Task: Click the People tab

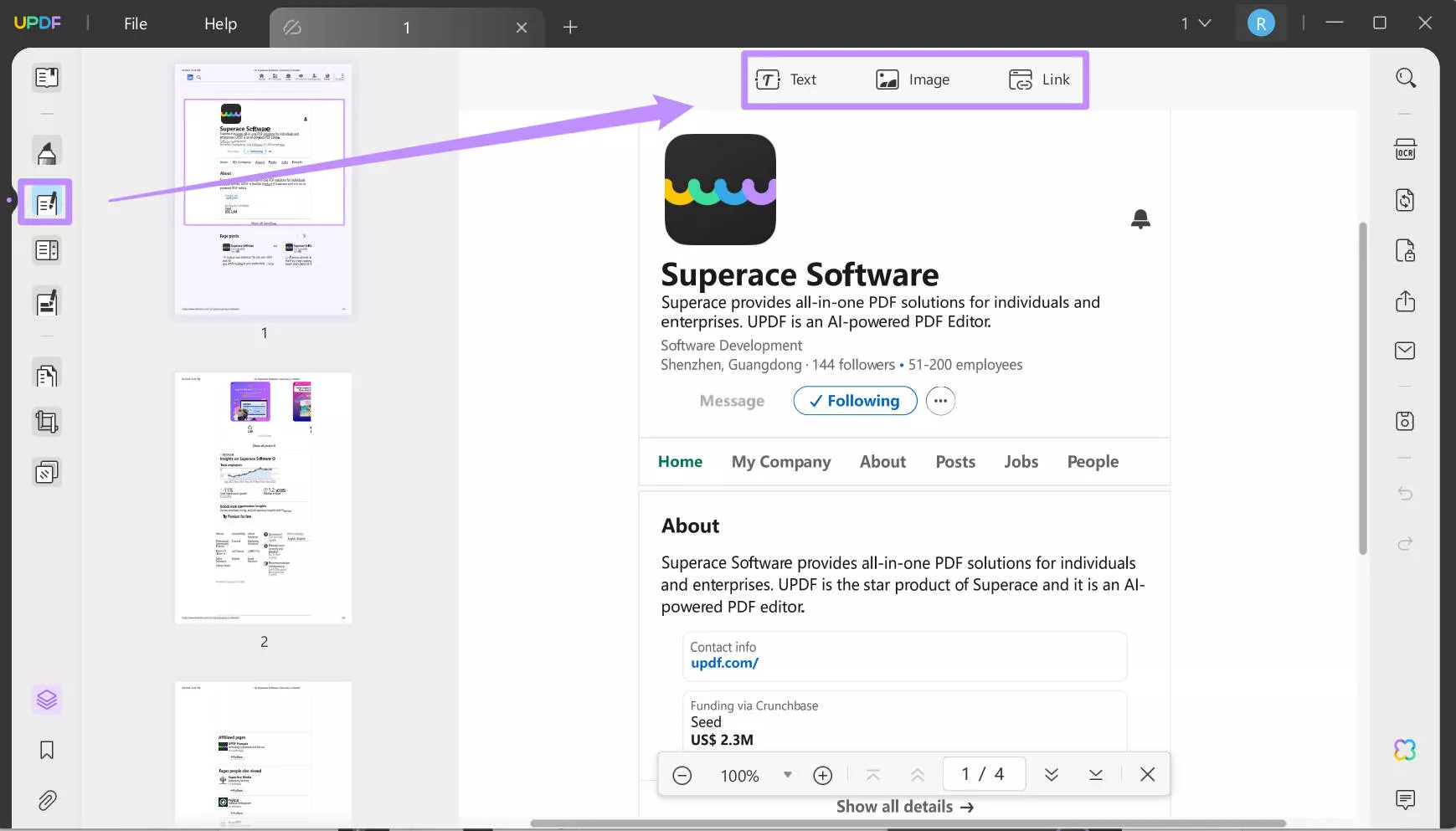Action: [x=1093, y=462]
